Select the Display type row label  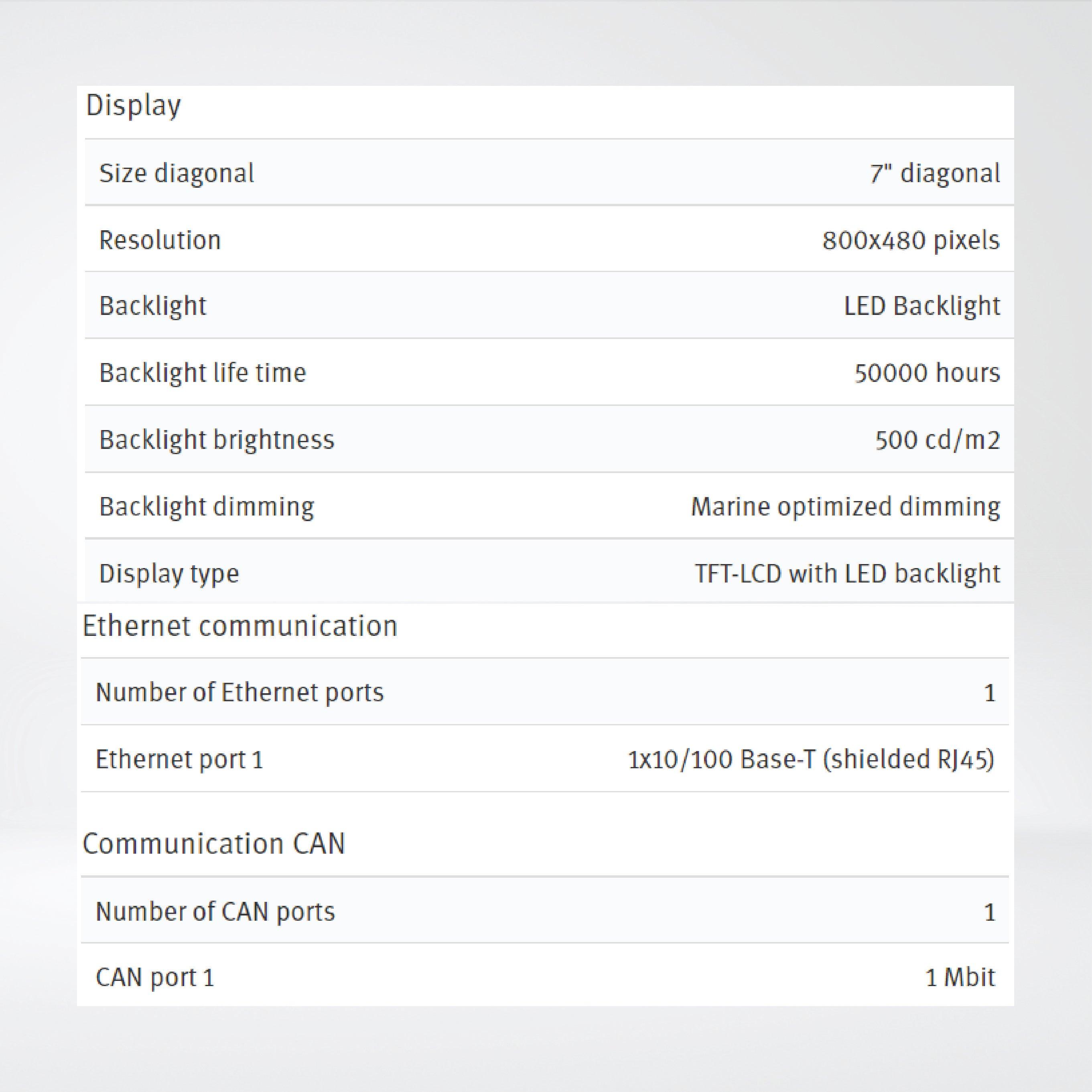(x=169, y=574)
